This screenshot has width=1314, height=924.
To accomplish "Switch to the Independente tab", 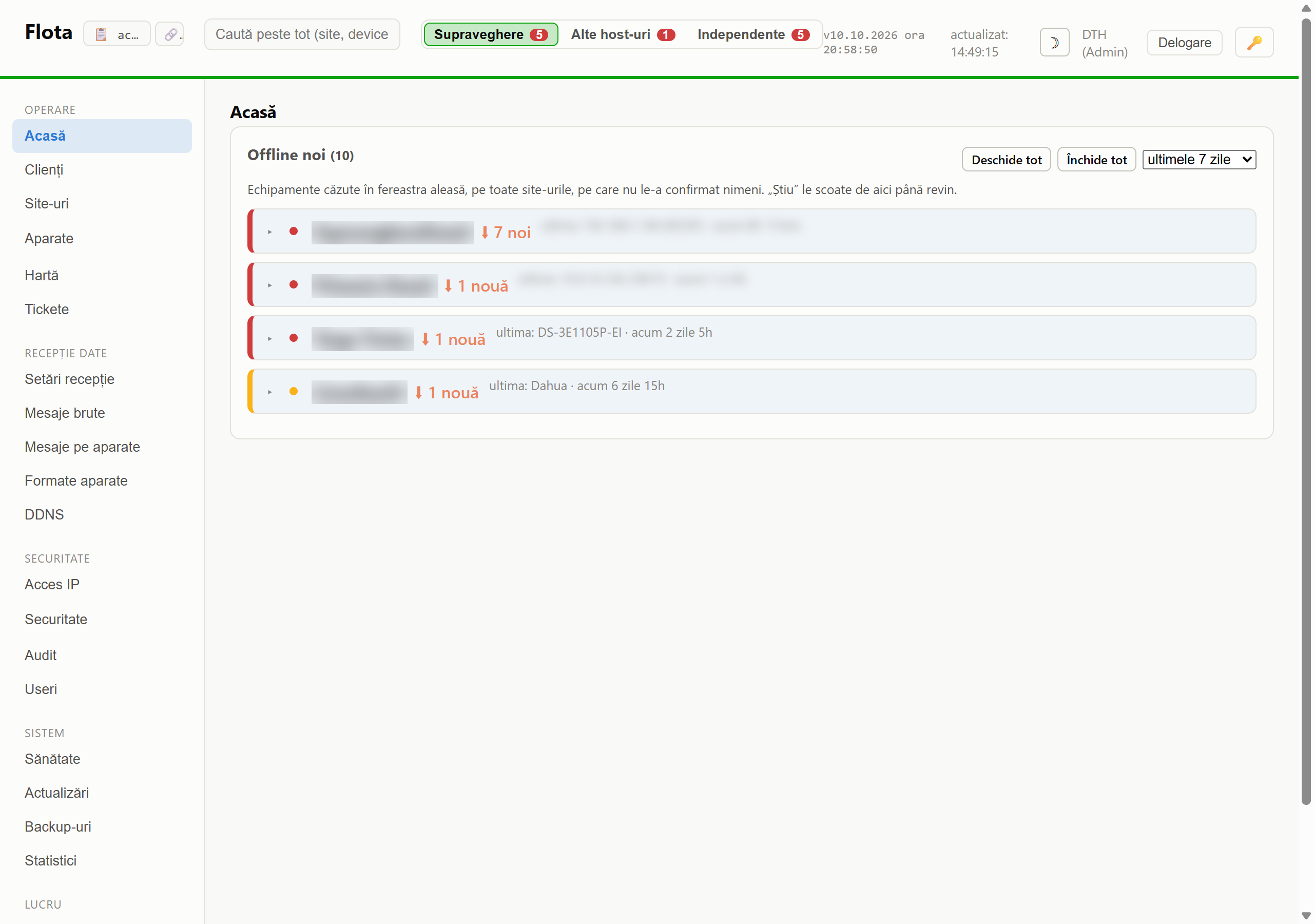I will pos(752,34).
